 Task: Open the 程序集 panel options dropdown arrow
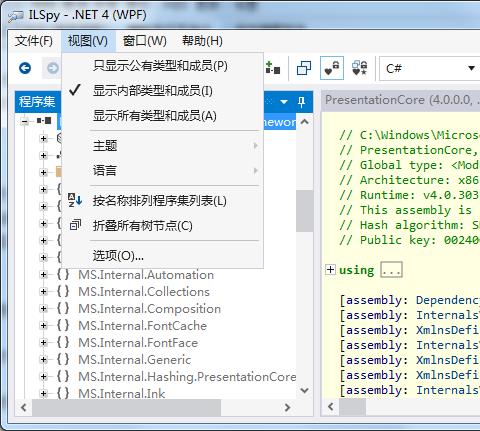click(284, 101)
